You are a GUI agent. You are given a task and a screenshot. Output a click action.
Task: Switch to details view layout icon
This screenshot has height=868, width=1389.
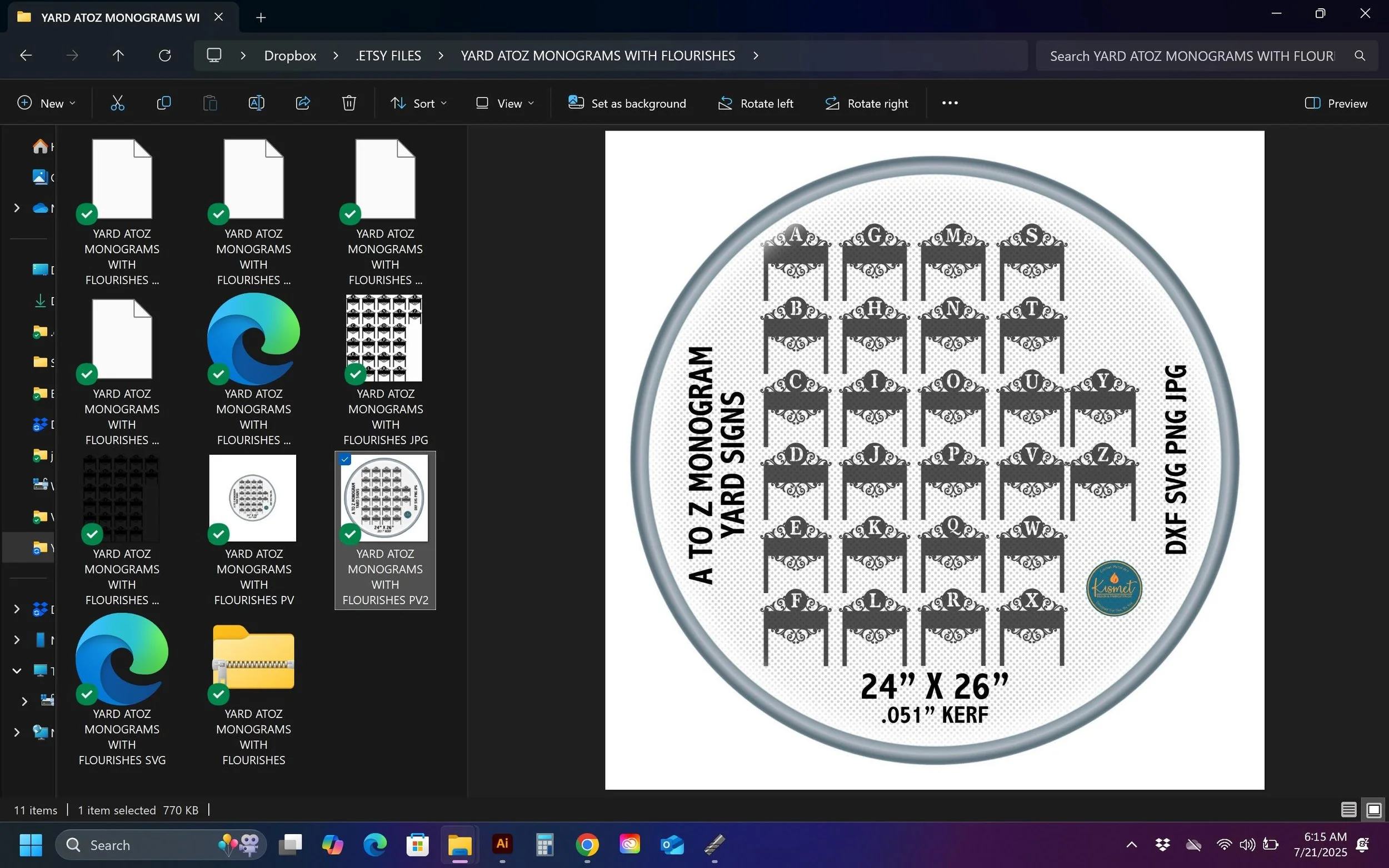coord(1348,810)
